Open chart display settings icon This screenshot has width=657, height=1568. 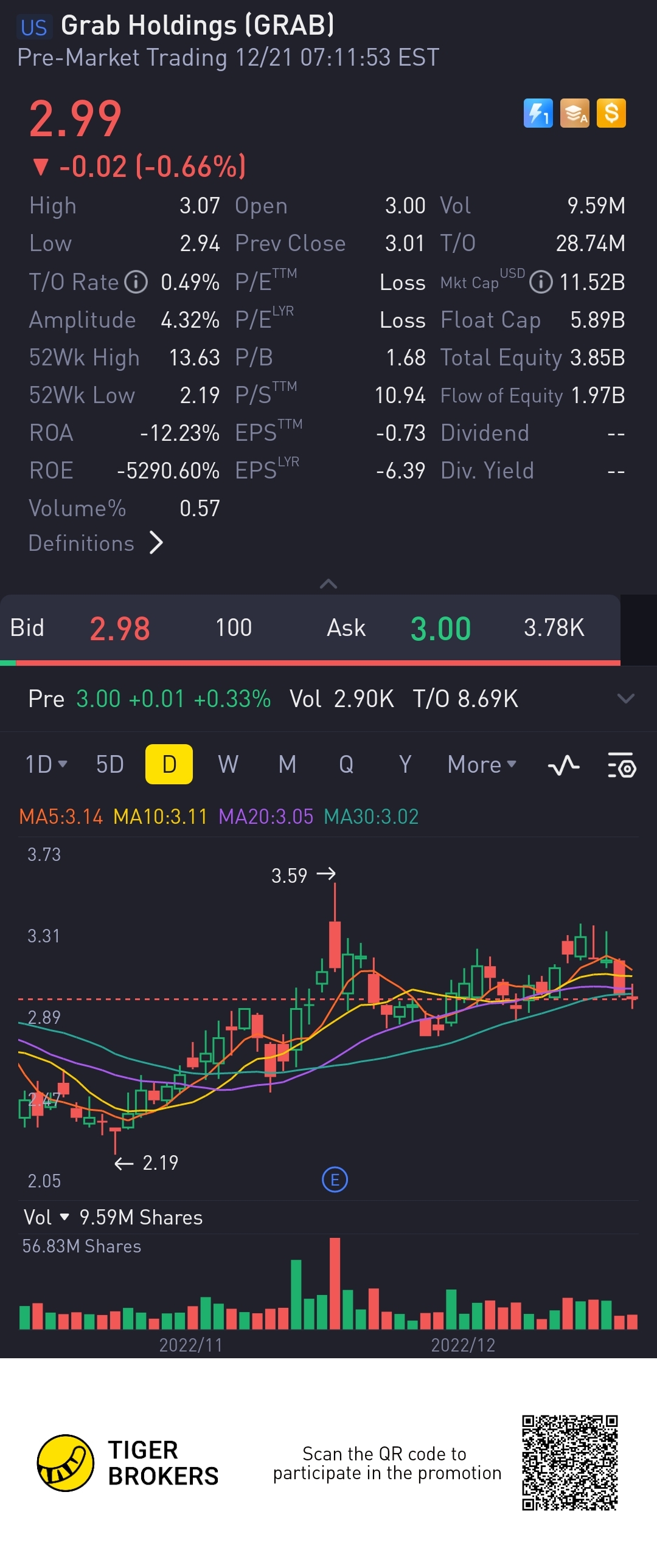click(622, 765)
